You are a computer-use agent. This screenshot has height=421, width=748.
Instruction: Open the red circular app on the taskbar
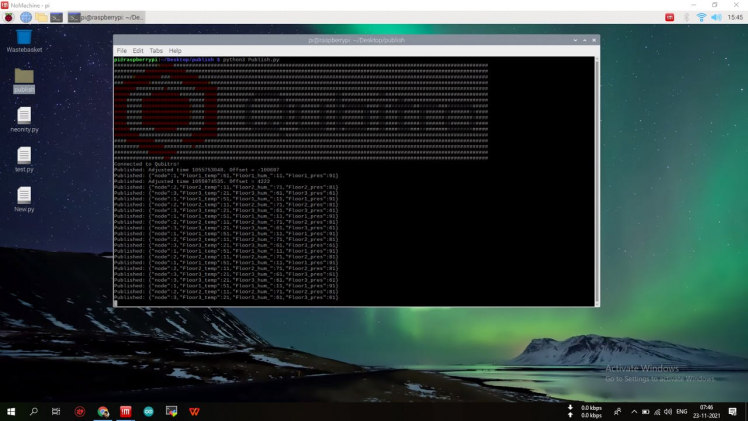pyautogui.click(x=80, y=411)
